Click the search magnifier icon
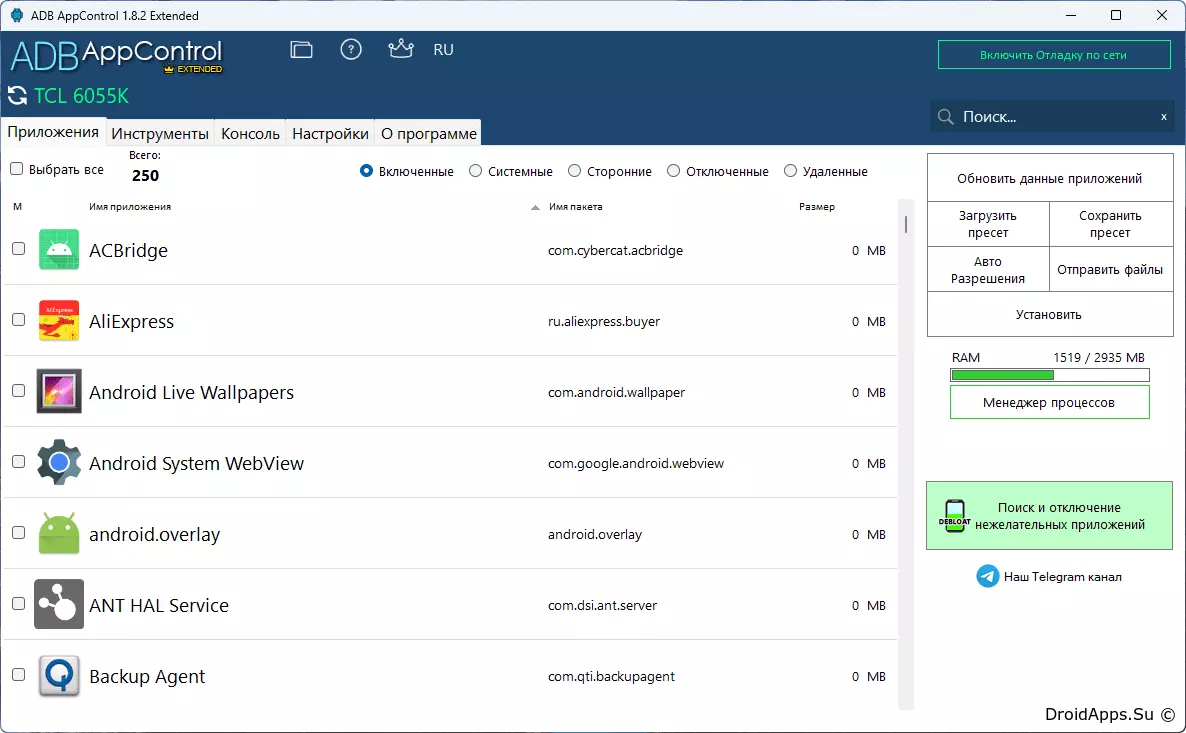 [945, 116]
